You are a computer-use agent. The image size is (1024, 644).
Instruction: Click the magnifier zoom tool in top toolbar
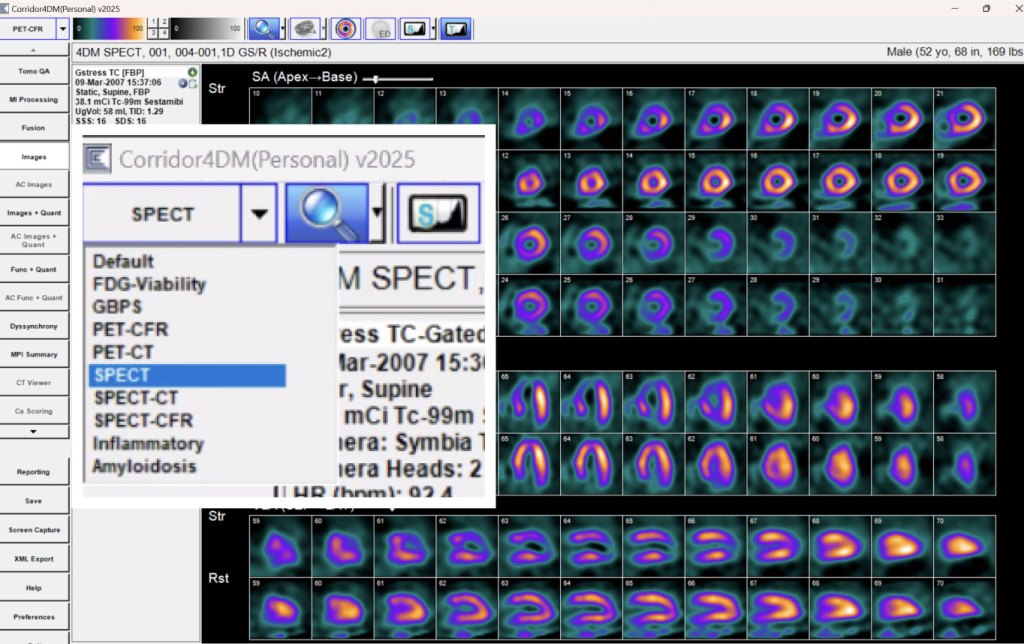click(x=263, y=28)
